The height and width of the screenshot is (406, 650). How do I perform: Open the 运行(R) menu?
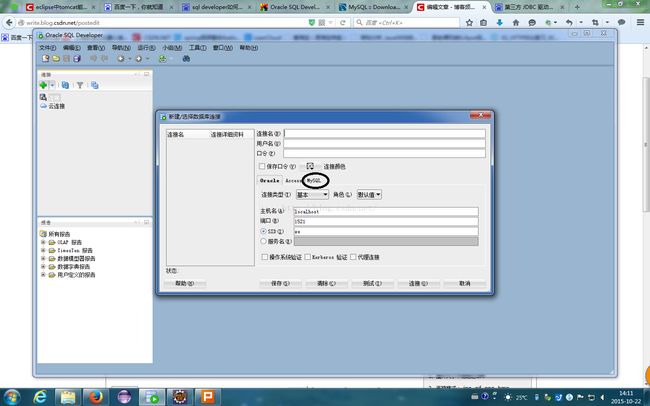click(x=146, y=48)
